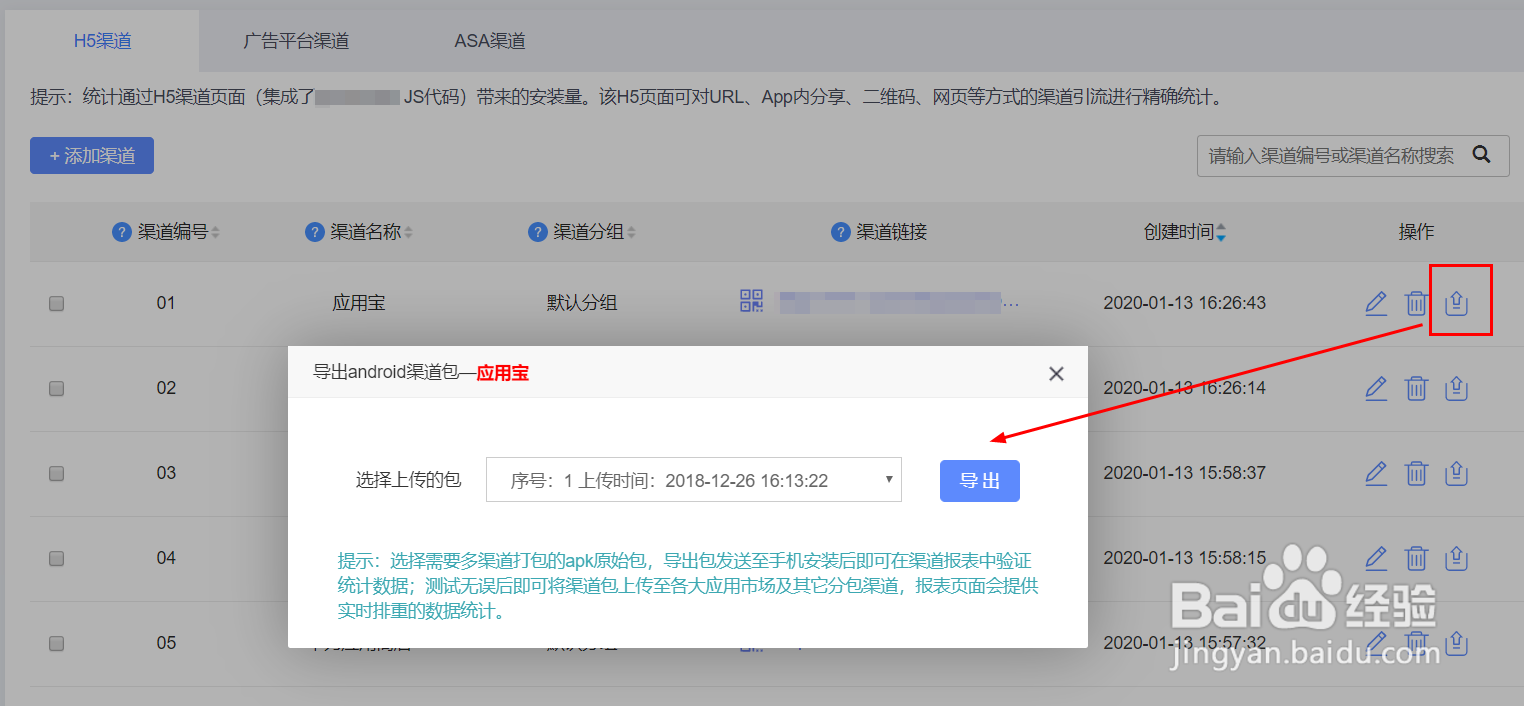Image resolution: width=1524 pixels, height=706 pixels.
Task: Open the 选择上传的包 package dropdown
Action: point(693,479)
